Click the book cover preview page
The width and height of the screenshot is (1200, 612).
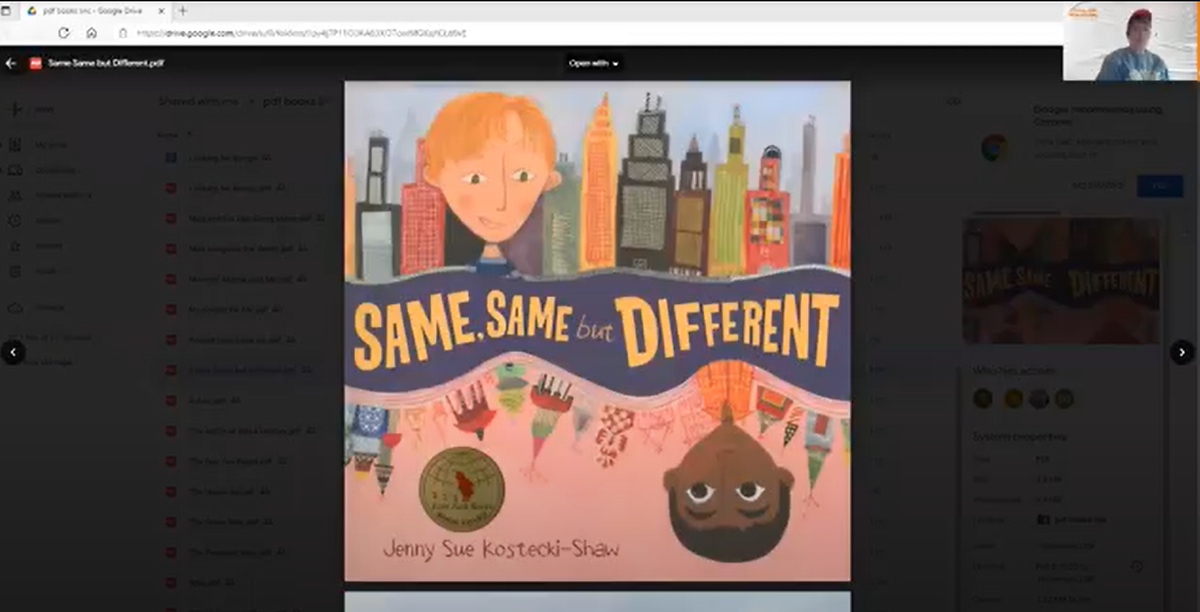coord(597,330)
